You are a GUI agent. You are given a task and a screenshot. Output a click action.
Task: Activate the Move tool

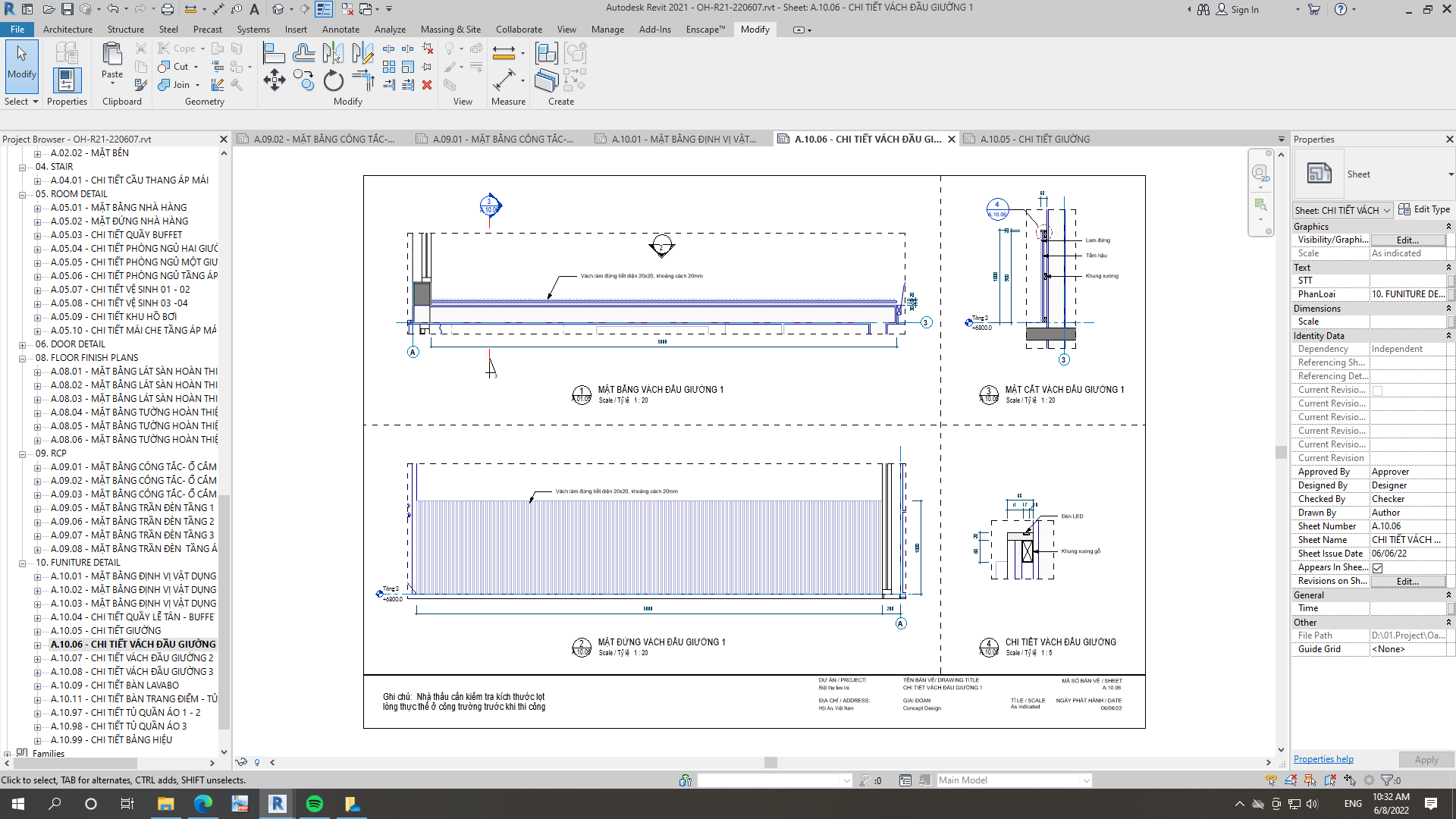point(274,80)
